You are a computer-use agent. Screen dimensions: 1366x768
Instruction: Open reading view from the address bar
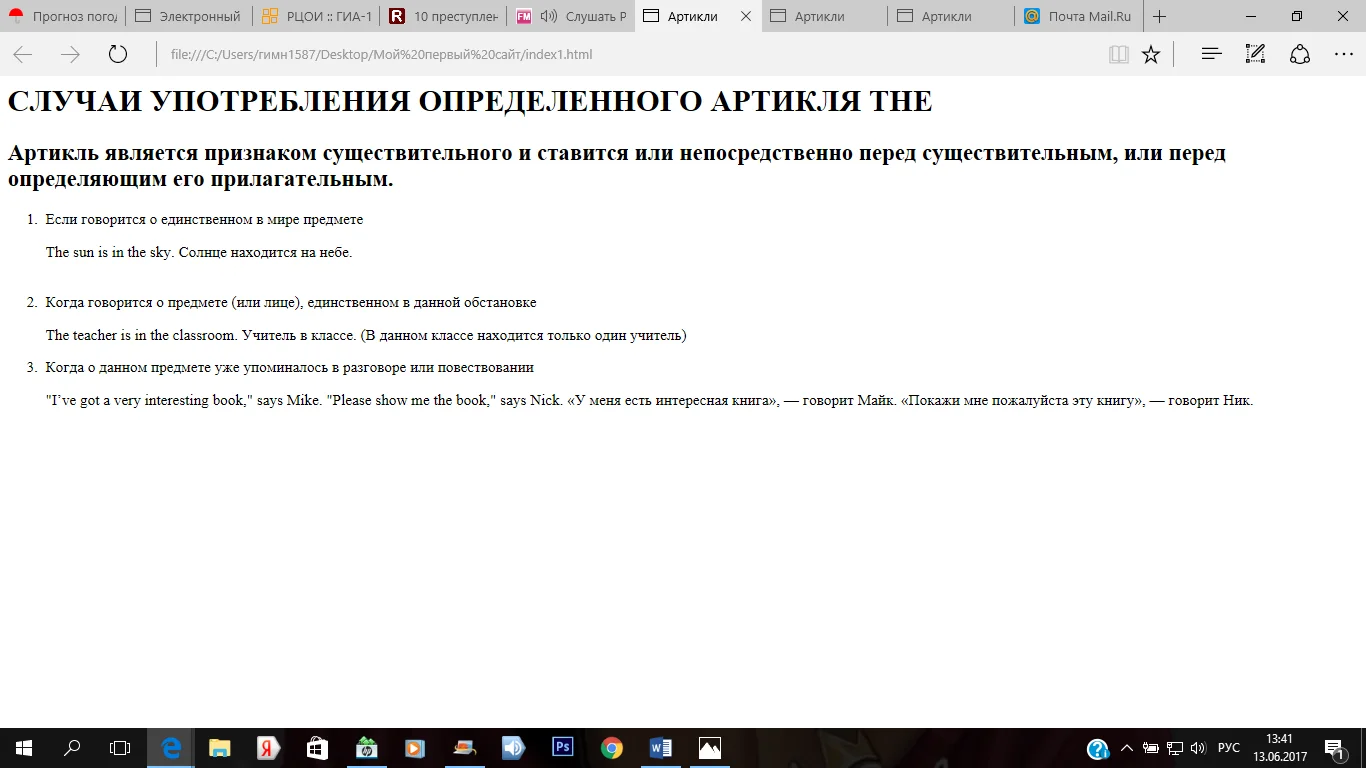[x=1119, y=54]
